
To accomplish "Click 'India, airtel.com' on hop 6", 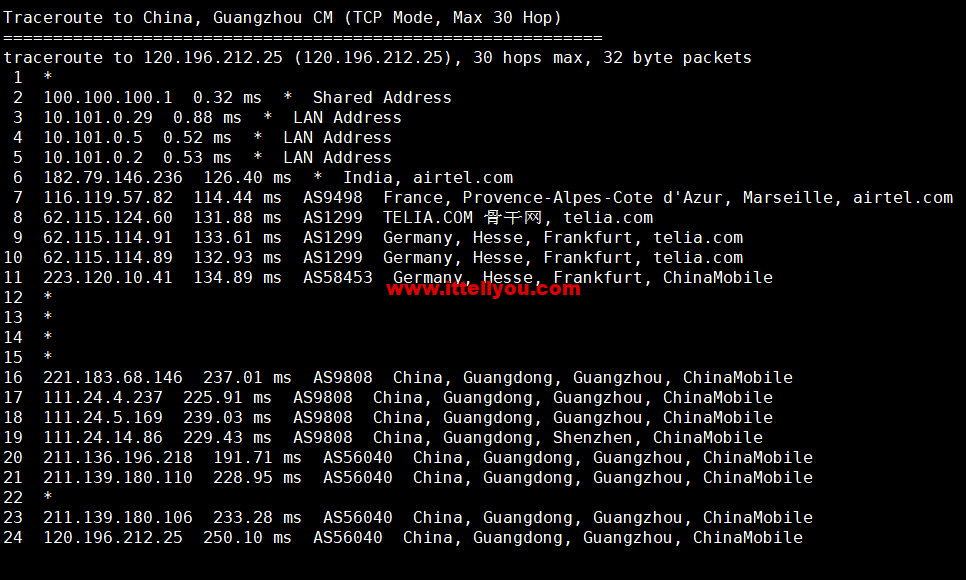I will click(428, 178).
